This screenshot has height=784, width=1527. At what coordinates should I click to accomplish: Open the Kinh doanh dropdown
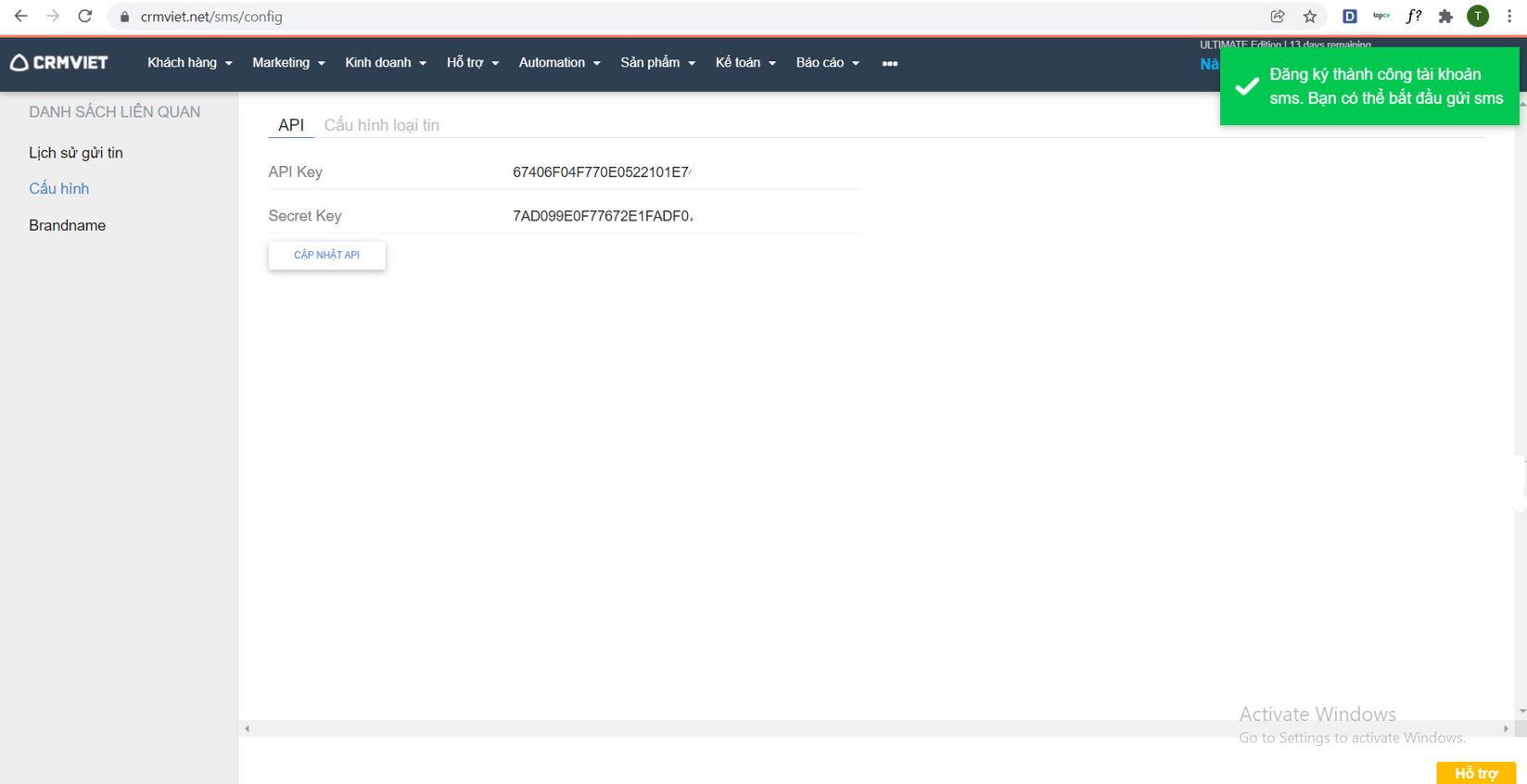click(386, 63)
